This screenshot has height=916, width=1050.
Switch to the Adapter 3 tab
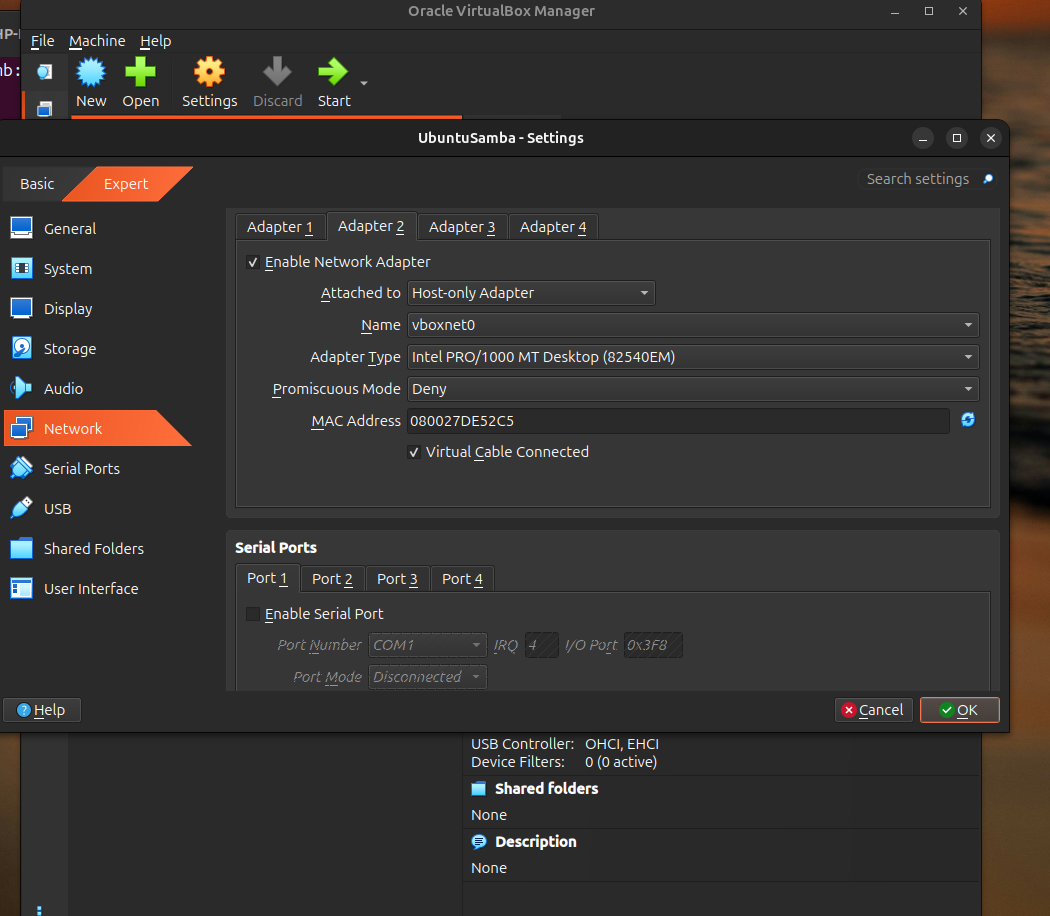[x=462, y=227]
